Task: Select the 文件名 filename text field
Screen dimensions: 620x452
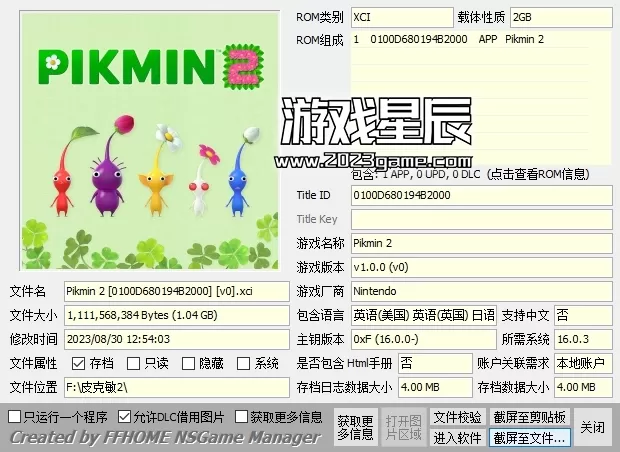Action: [x=175, y=291]
